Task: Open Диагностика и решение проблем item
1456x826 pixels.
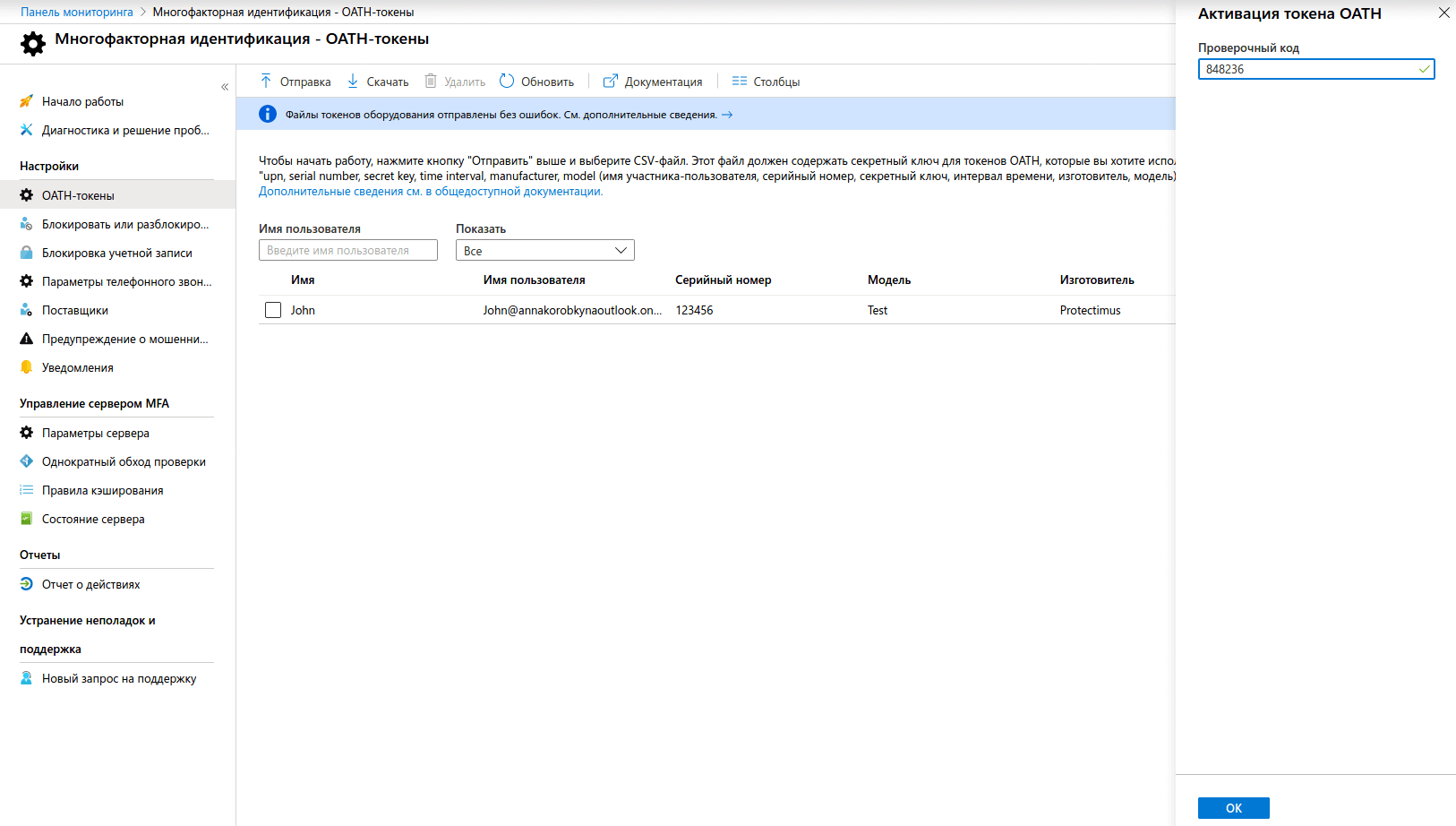Action: 125,131
